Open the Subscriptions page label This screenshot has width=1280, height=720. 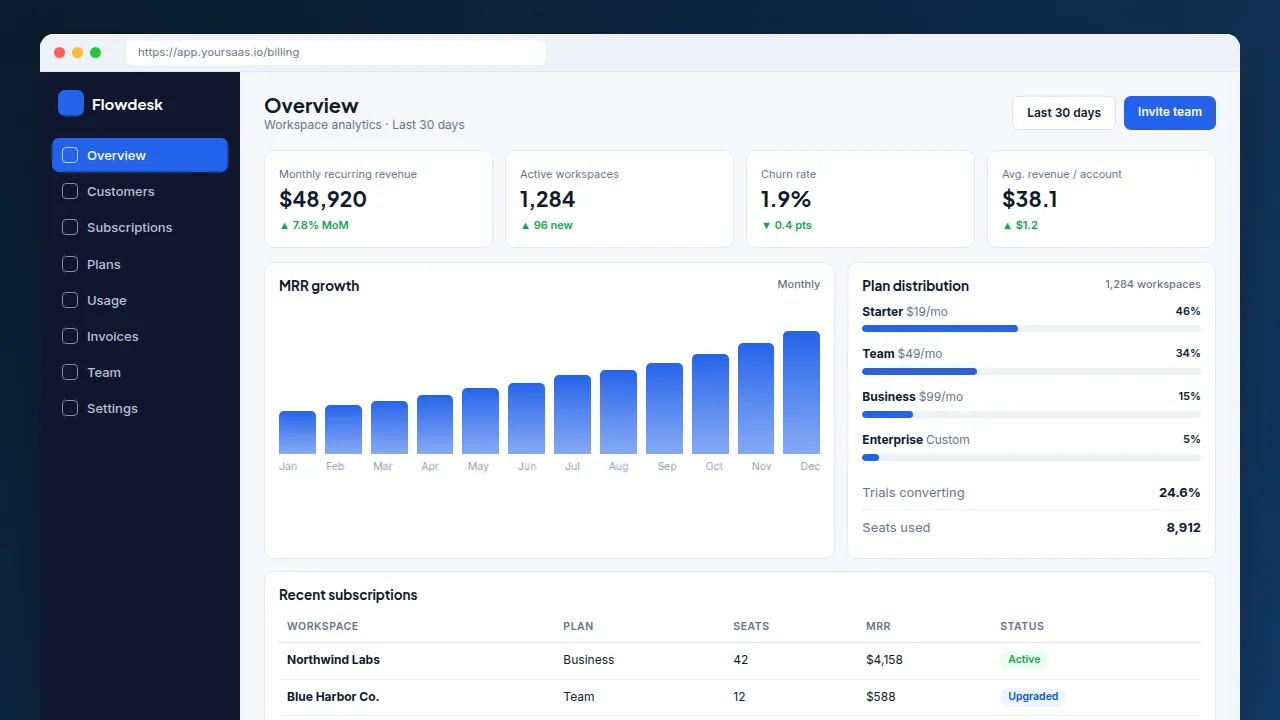(x=129, y=228)
